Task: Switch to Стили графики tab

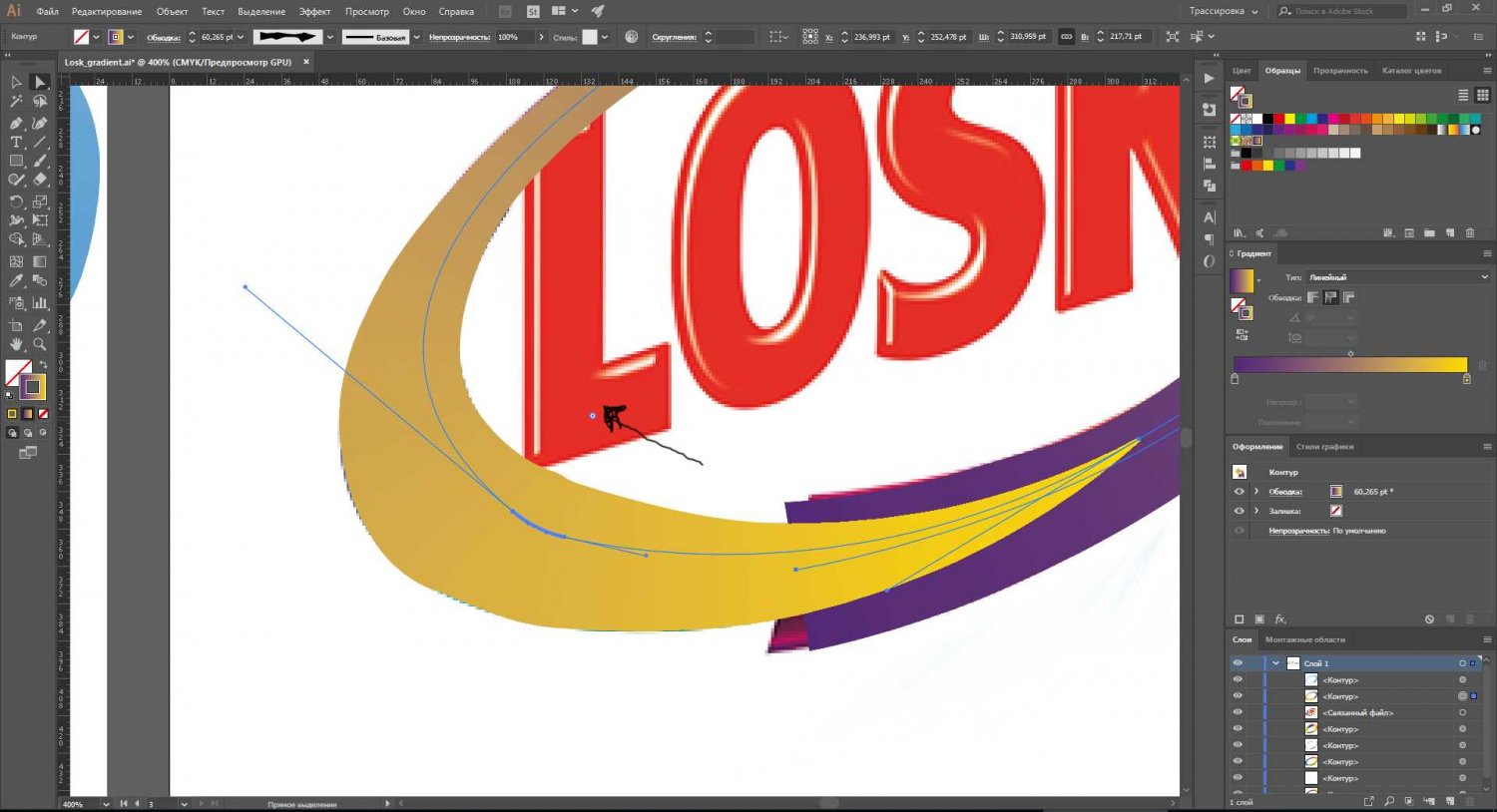Action: point(1324,447)
